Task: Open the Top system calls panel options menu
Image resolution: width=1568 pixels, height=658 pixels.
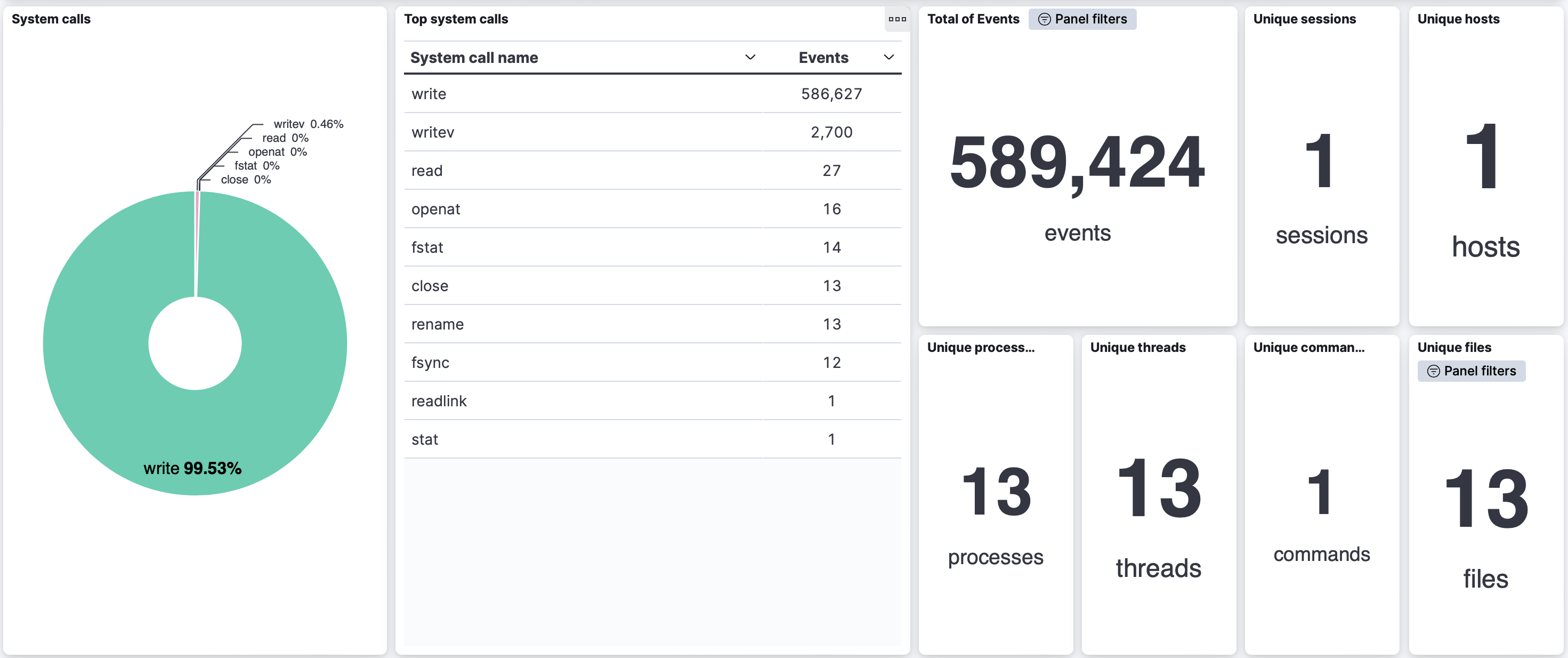Action: tap(896, 19)
